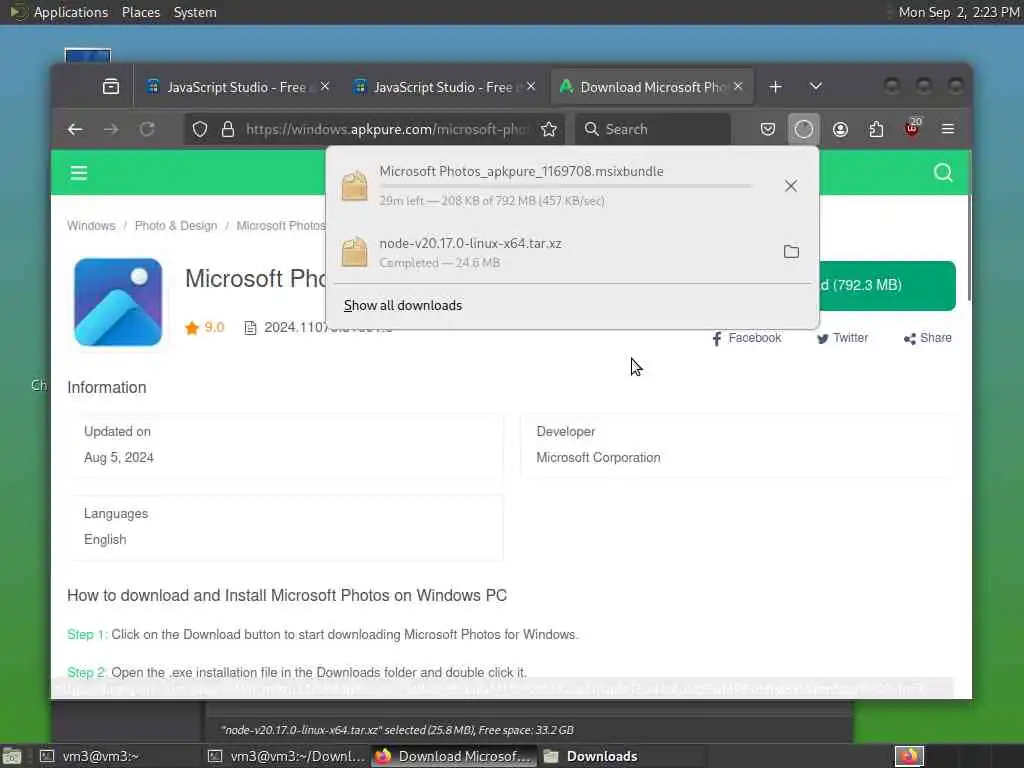Click English language value
Viewport: 1024px width, 768px height.
point(105,540)
